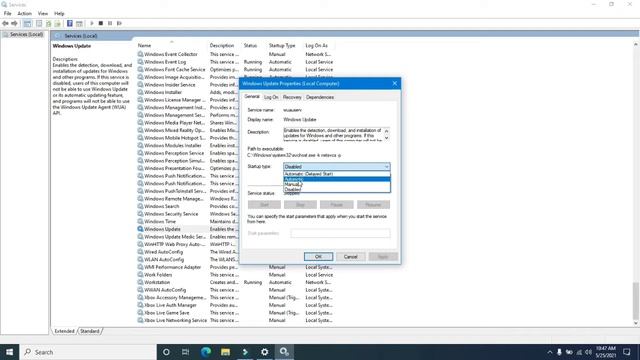Select the General tab in properties dialog

tap(252, 97)
